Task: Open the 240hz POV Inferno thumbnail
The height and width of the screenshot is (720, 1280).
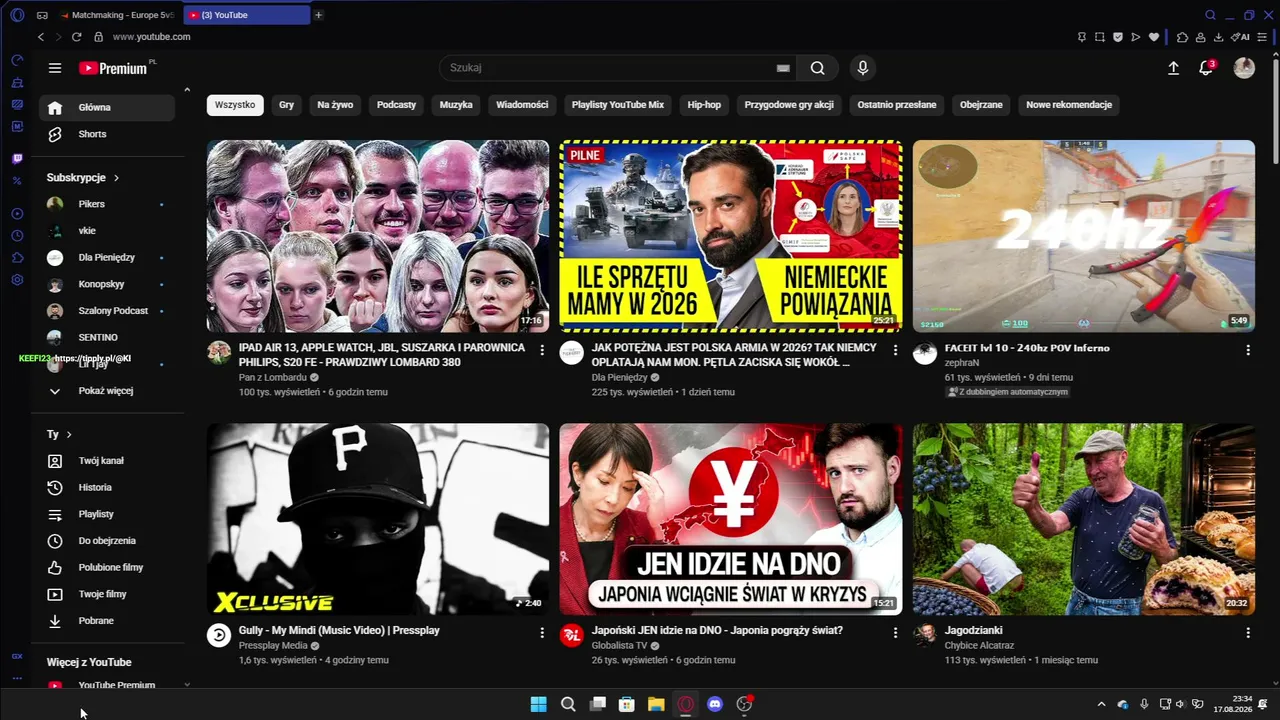Action: click(x=1084, y=236)
